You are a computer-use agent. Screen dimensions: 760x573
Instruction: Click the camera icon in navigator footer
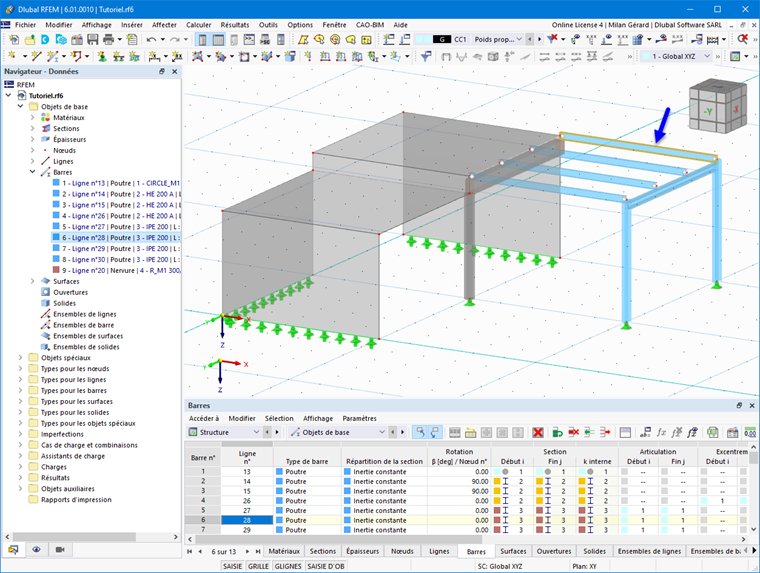[x=60, y=549]
